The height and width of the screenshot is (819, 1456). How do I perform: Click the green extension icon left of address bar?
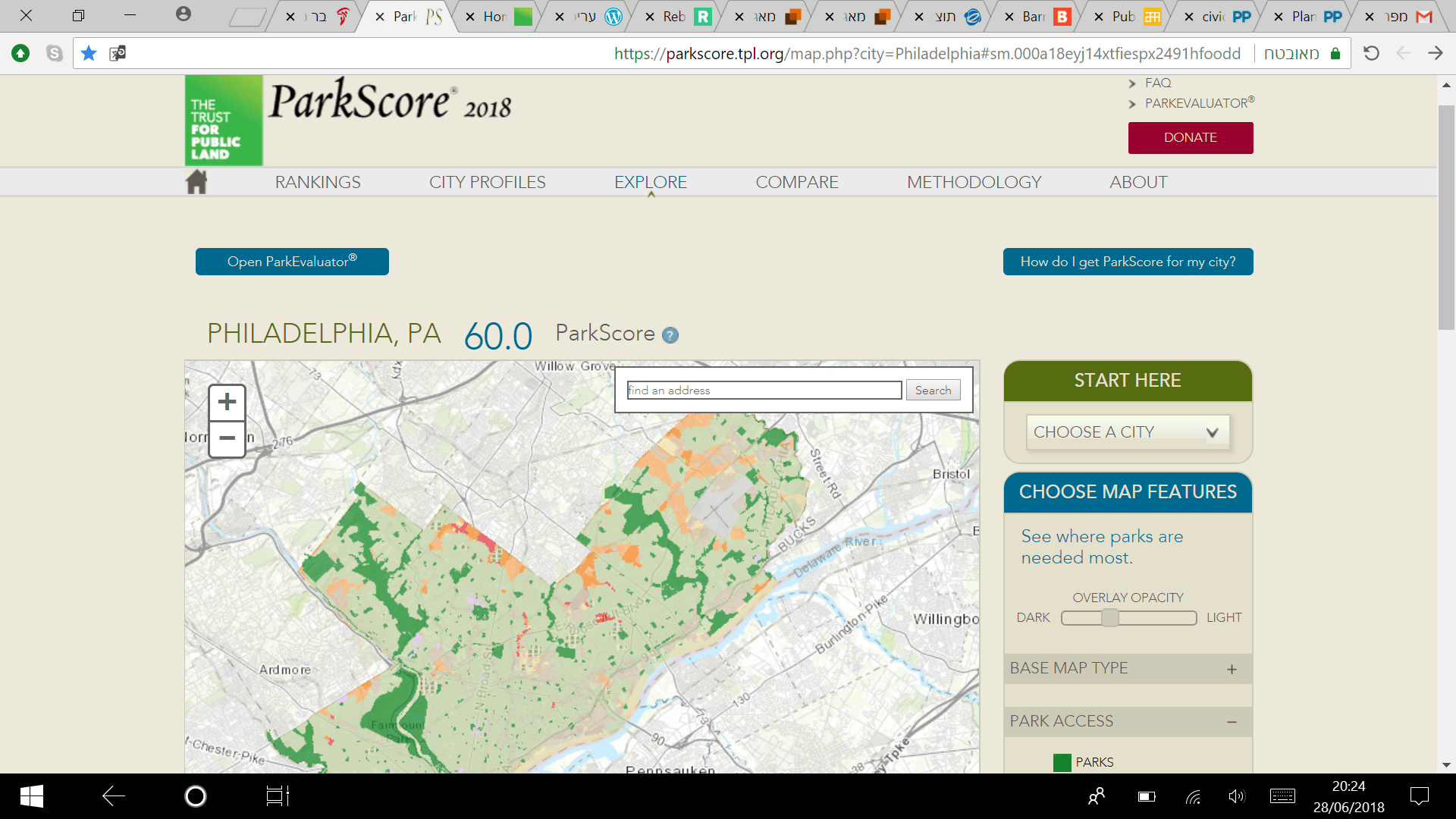(20, 53)
